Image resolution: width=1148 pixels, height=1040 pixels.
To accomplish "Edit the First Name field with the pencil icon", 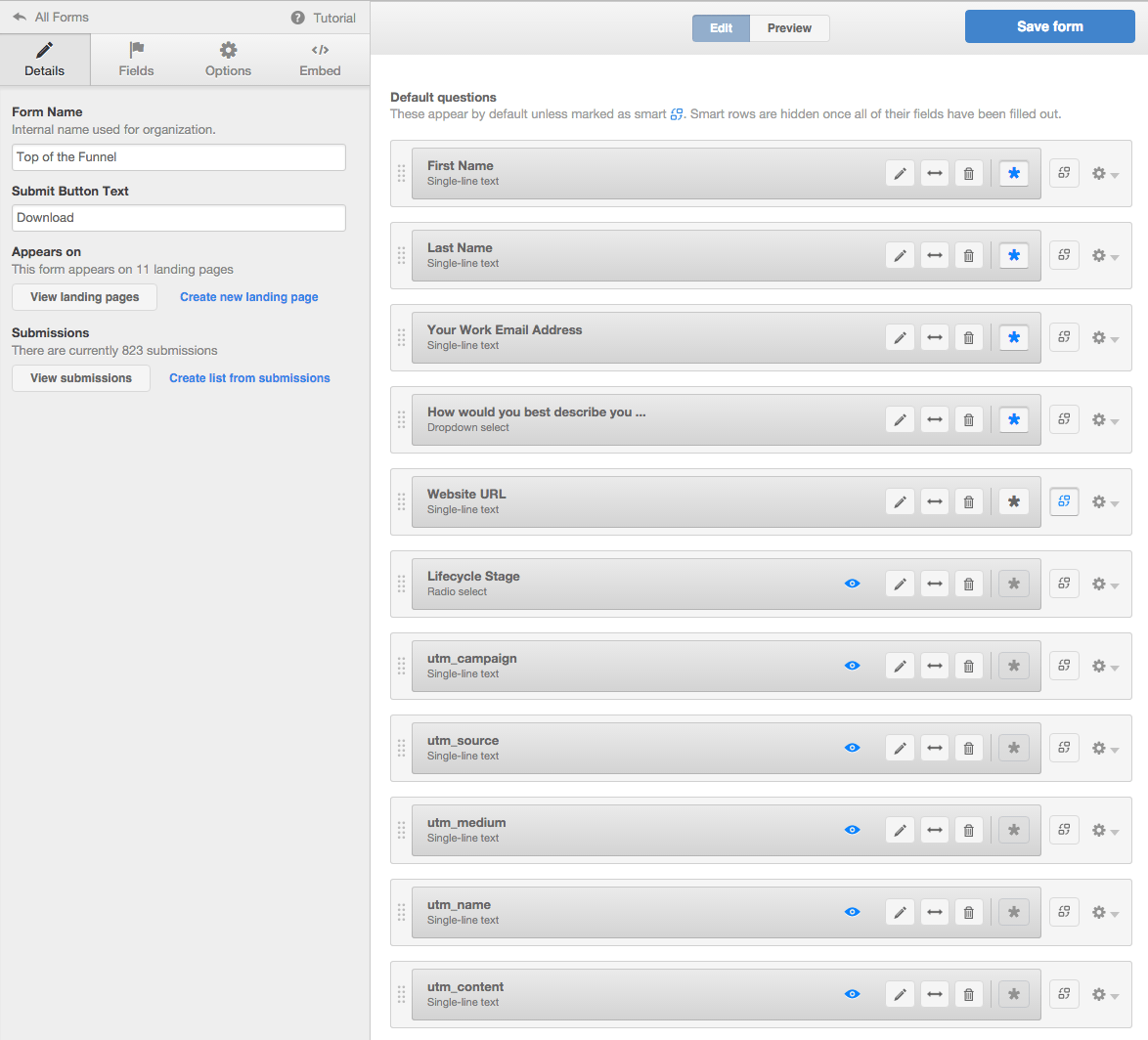I will (899, 173).
